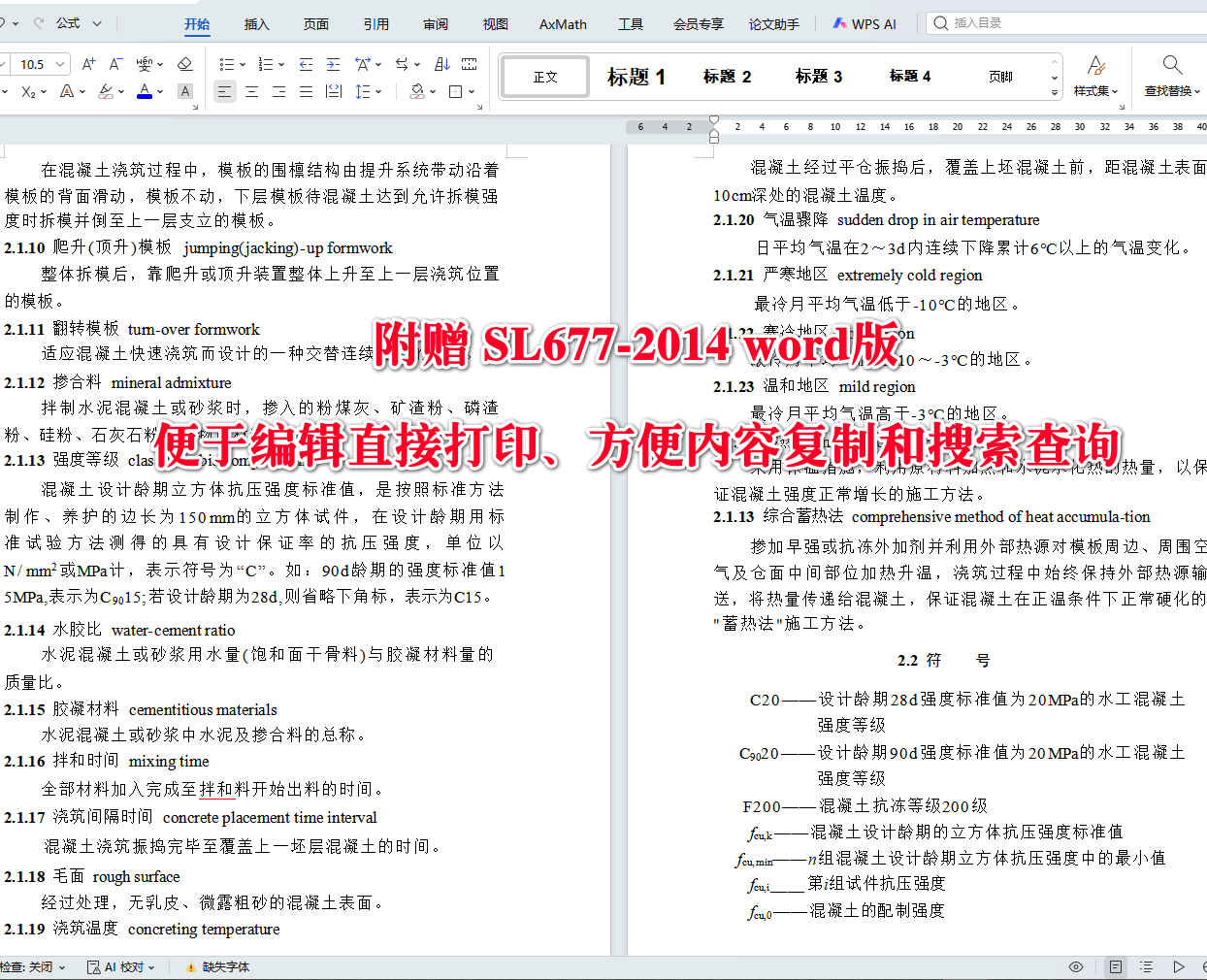Click the character spacing (Chinese layout) icon

tap(362, 64)
